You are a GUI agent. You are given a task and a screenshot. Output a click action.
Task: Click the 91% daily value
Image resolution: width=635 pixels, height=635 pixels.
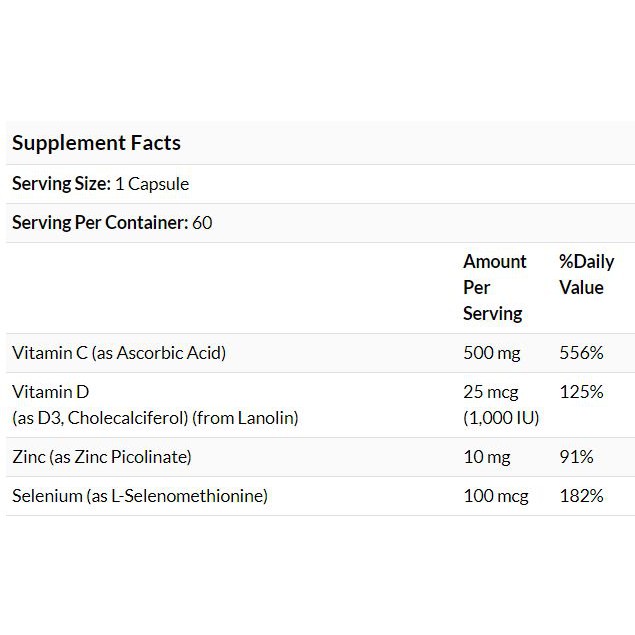(576, 457)
